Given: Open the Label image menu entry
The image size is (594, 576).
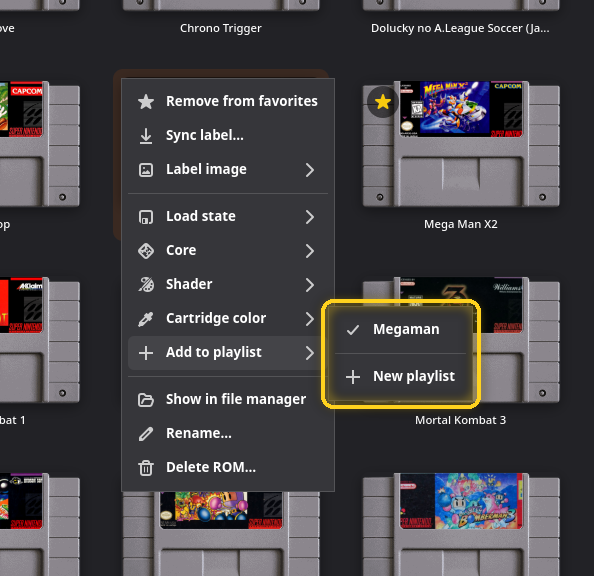Looking at the screenshot, I should click(x=228, y=170).
